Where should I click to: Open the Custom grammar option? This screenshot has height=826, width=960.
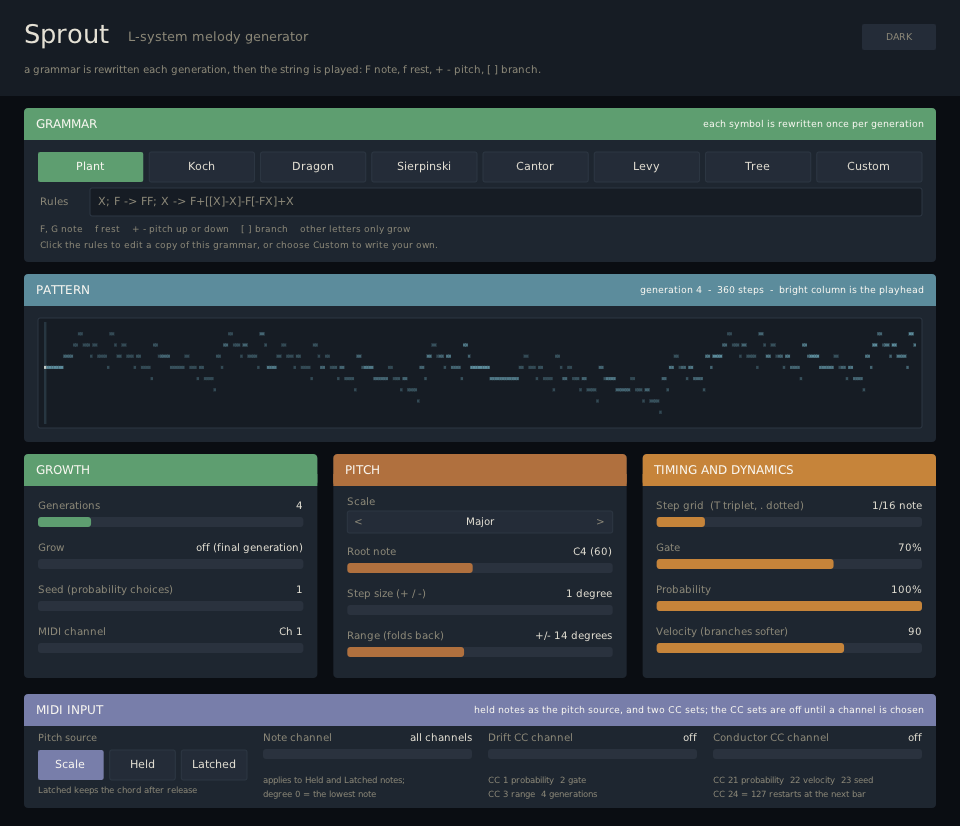(x=868, y=167)
